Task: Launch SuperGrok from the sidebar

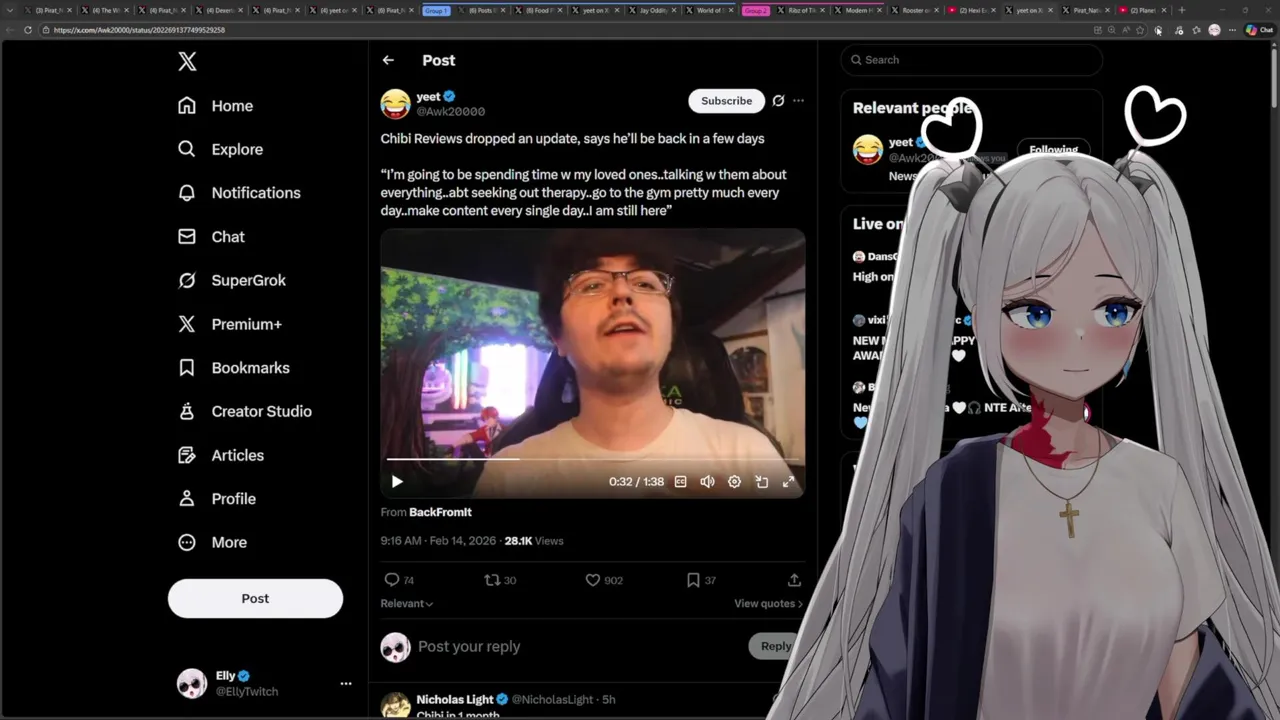Action: pos(232,280)
